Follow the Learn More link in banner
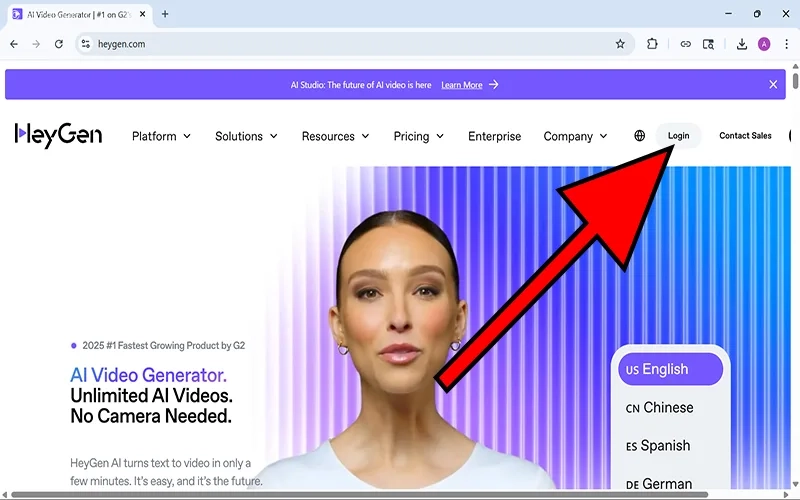This screenshot has width=800, height=500. click(x=469, y=85)
